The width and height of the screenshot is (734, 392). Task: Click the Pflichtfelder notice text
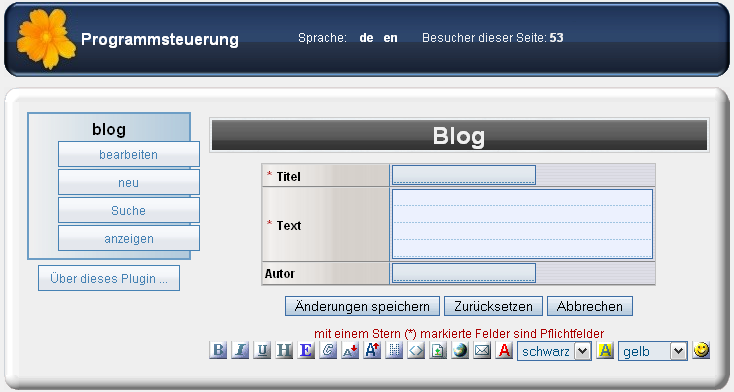coord(459,333)
